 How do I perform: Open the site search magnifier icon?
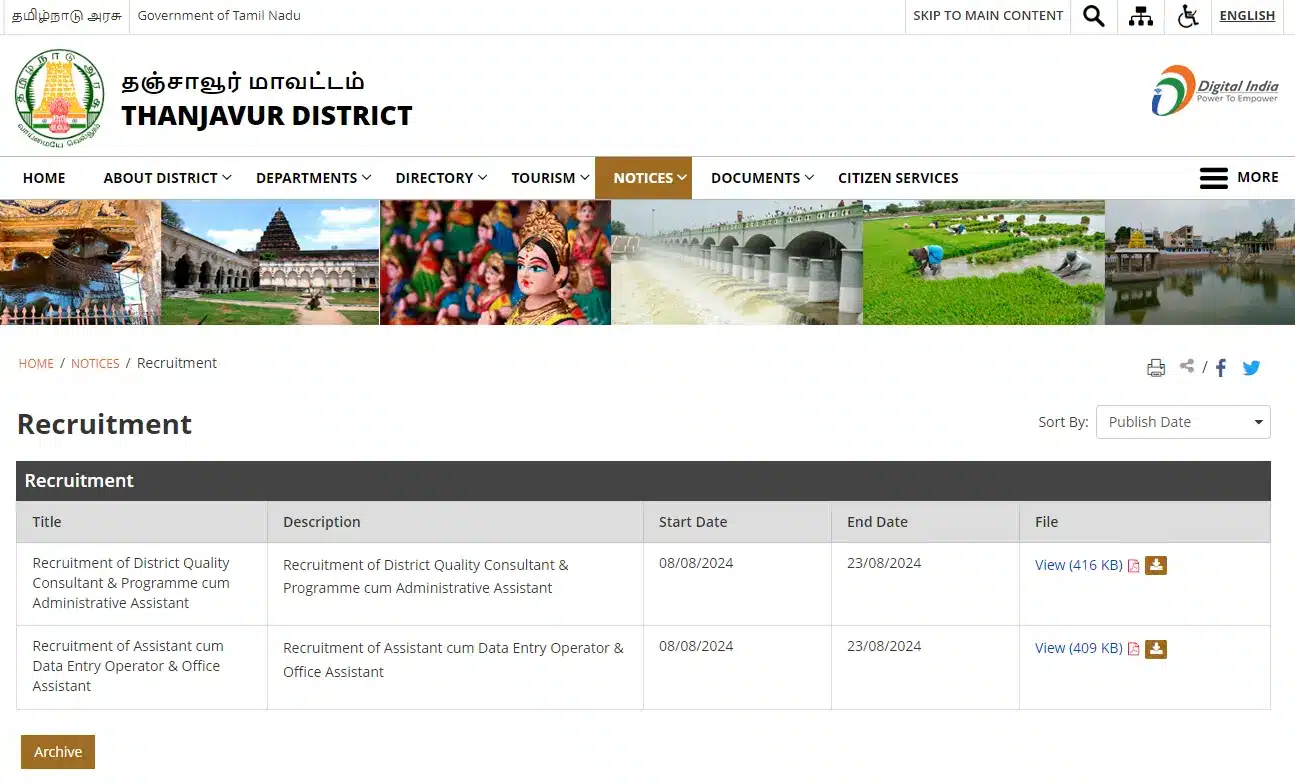(1094, 16)
